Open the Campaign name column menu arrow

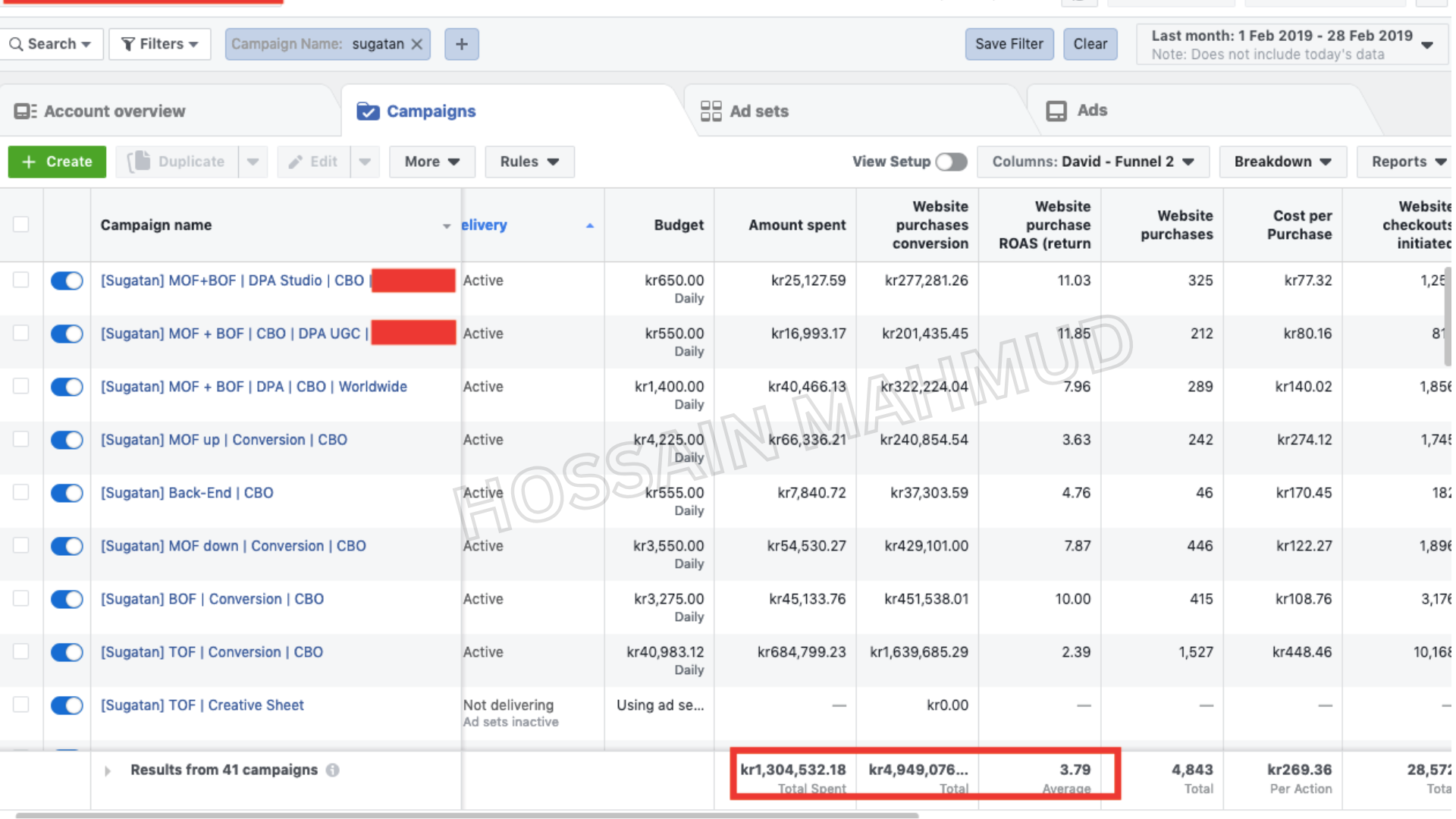pyautogui.click(x=447, y=226)
